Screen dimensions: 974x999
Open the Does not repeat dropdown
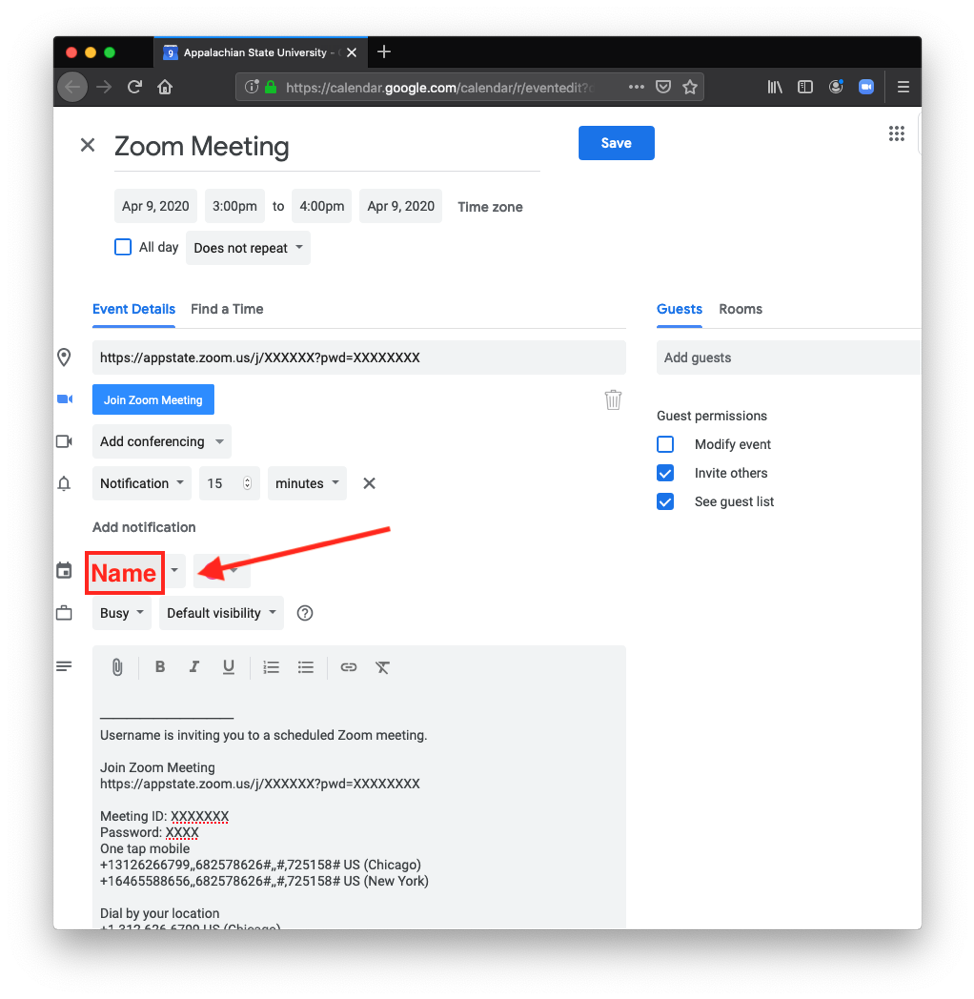point(248,248)
